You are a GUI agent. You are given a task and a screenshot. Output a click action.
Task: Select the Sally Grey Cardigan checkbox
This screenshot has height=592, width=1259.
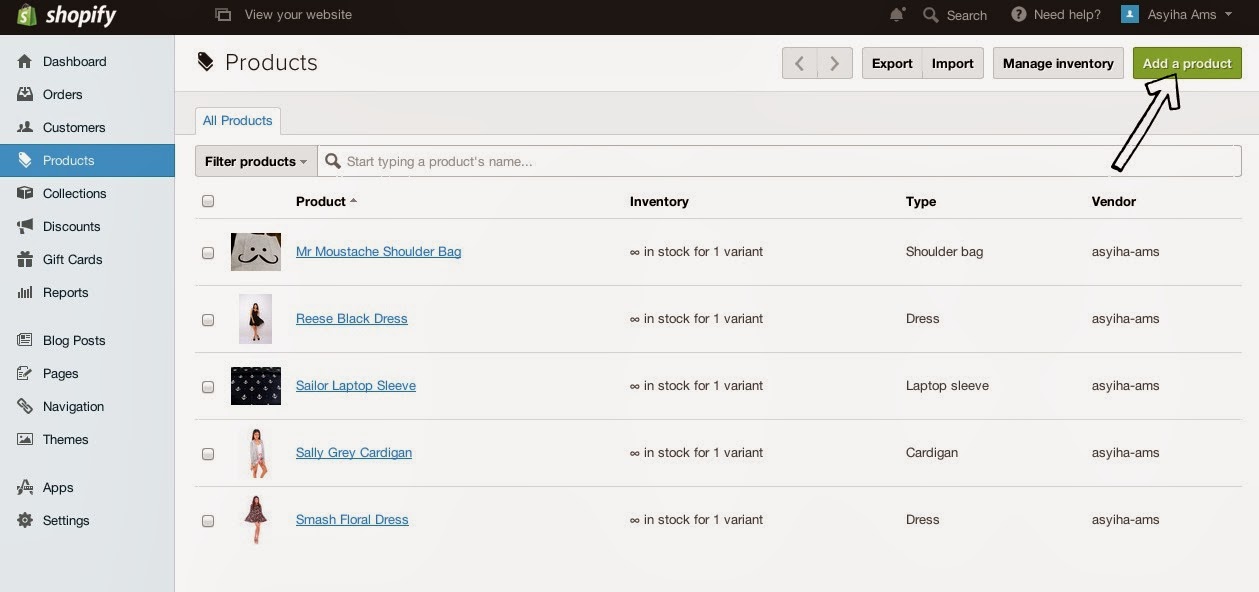coord(208,454)
